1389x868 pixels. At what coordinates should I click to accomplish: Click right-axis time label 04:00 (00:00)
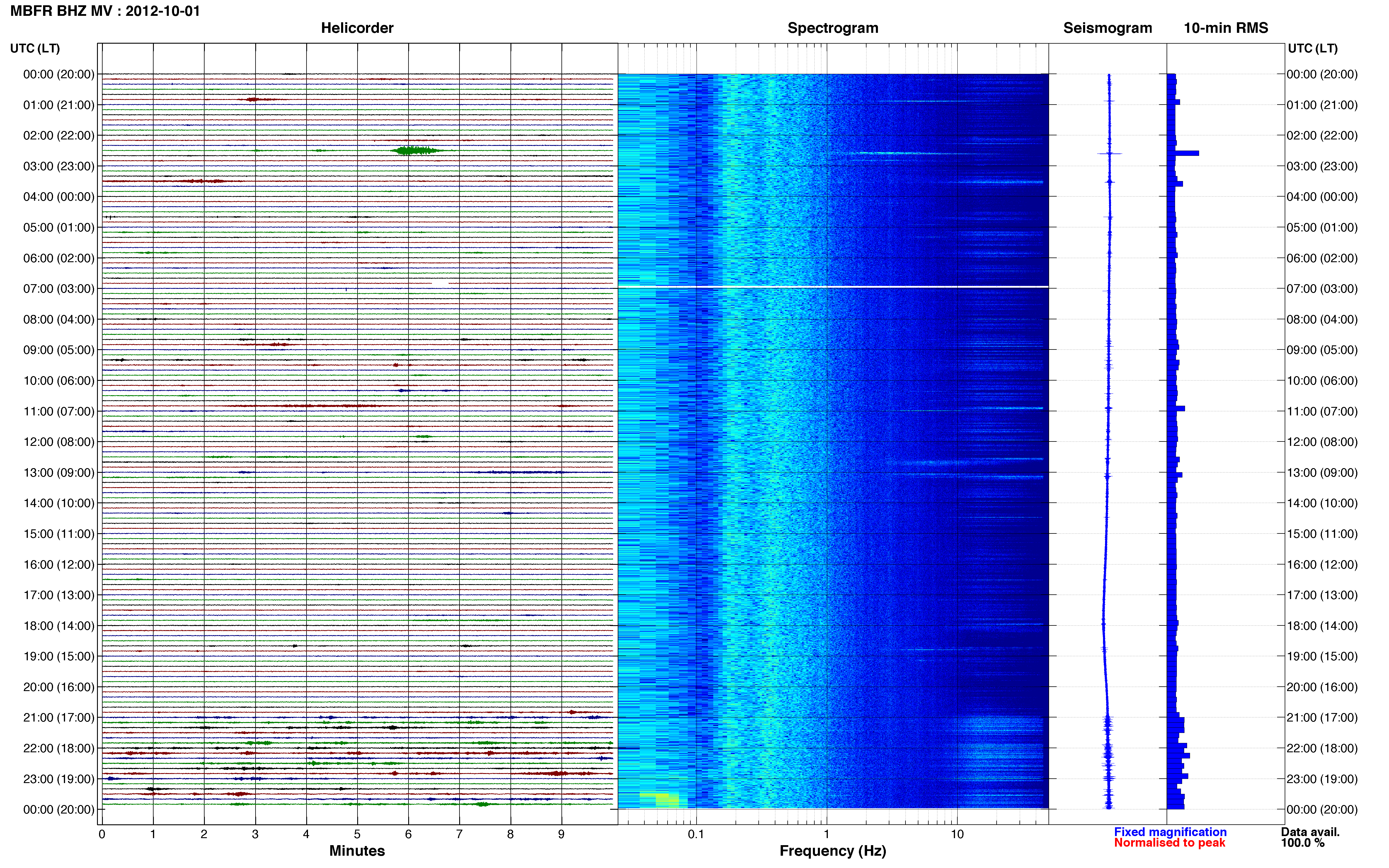tap(1322, 197)
